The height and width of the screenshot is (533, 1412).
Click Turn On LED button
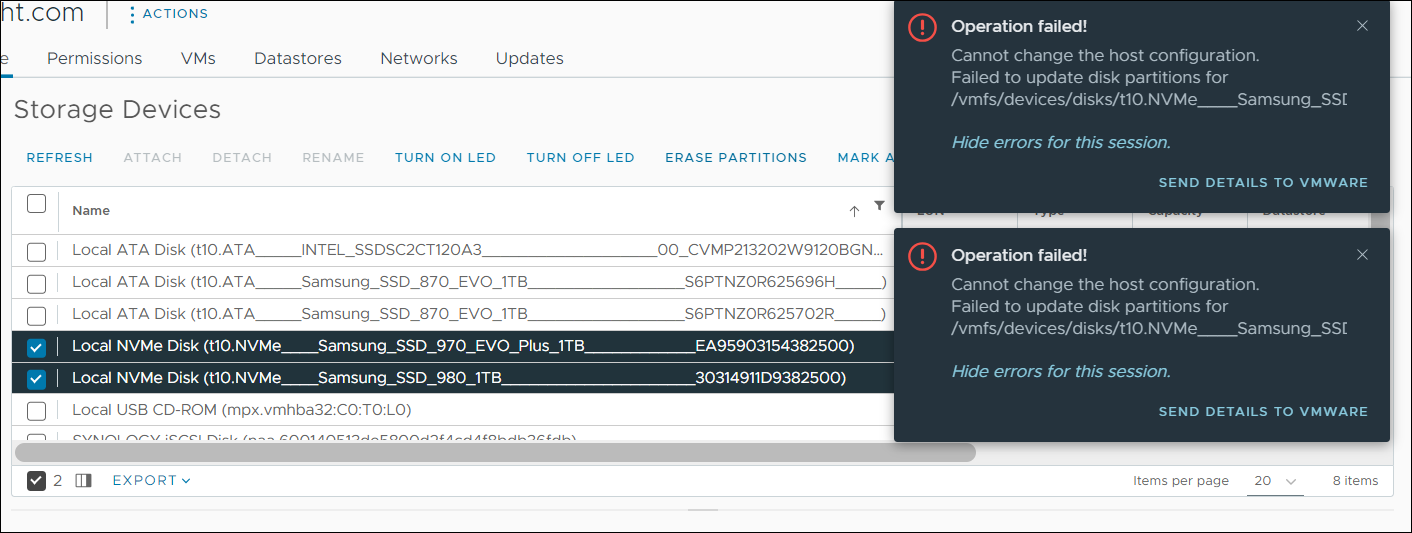[445, 158]
